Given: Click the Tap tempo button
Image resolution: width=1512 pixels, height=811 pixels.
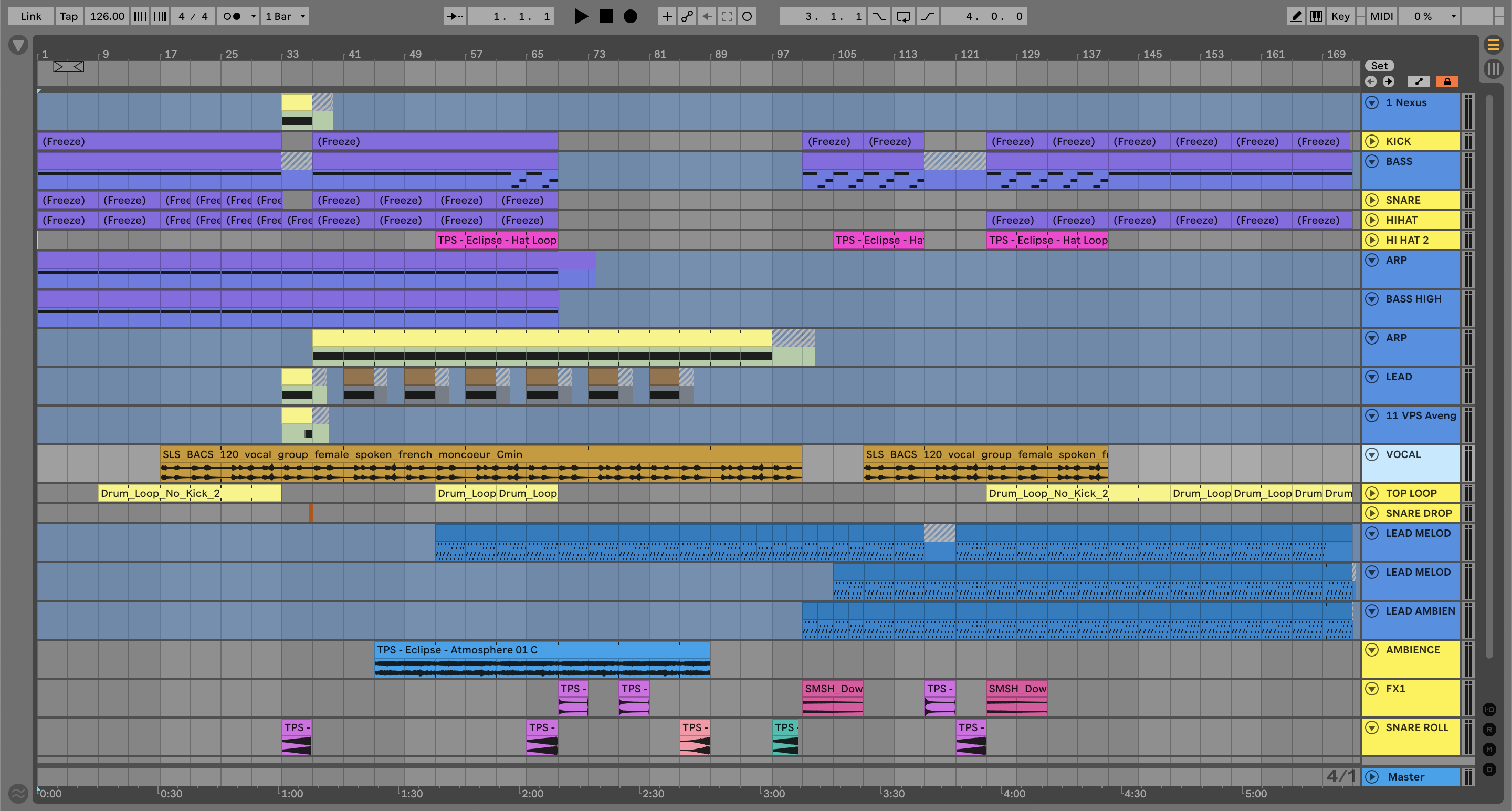Looking at the screenshot, I should click(69, 16).
